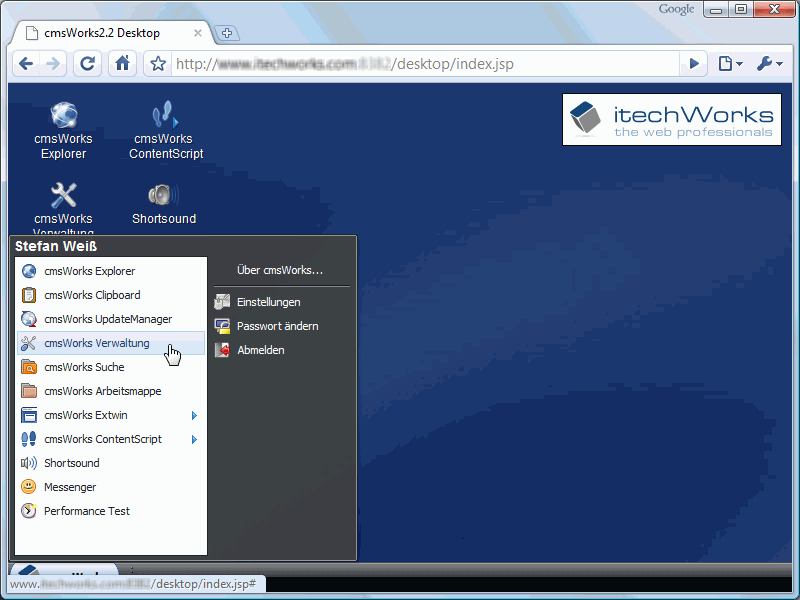Select cmsWorks Suche menu entry
The image size is (800, 600).
click(x=111, y=367)
